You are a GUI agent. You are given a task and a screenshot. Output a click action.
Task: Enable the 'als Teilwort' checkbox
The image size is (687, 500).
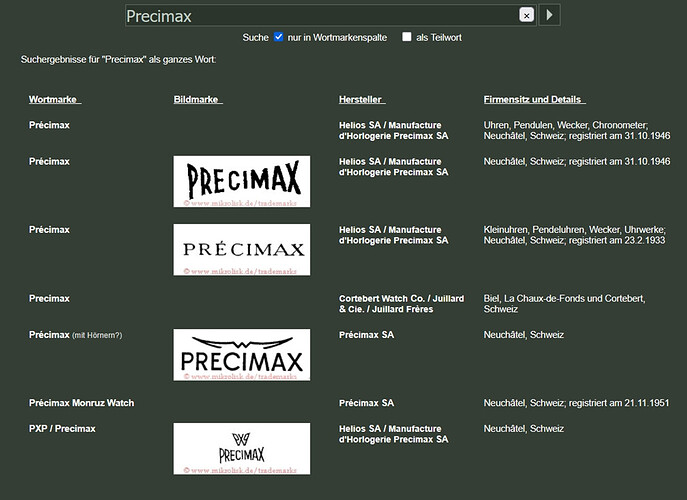coord(407,37)
